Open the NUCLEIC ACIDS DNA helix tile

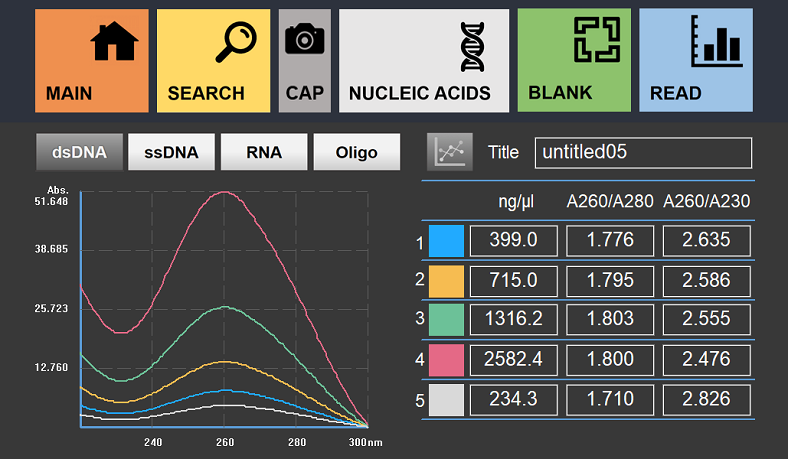click(x=424, y=60)
